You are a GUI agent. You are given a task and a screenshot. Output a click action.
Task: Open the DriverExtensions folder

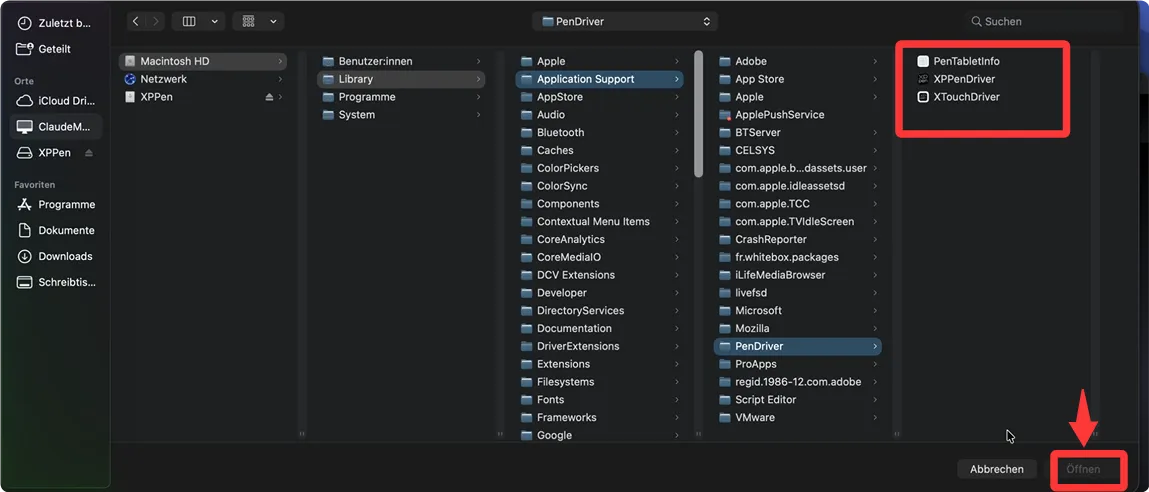pyautogui.click(x=599, y=346)
